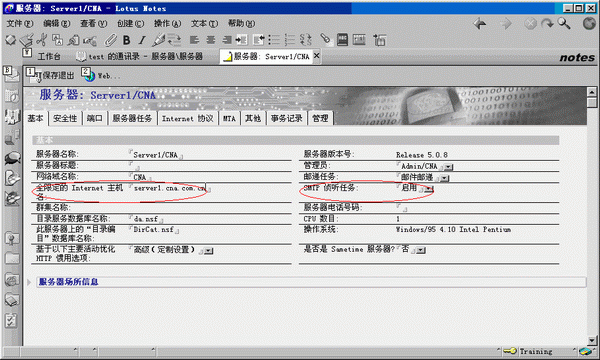Image resolution: width=600 pixels, height=360 pixels.
Task: Align paragraph right using toolbar icon
Action: [227, 40]
